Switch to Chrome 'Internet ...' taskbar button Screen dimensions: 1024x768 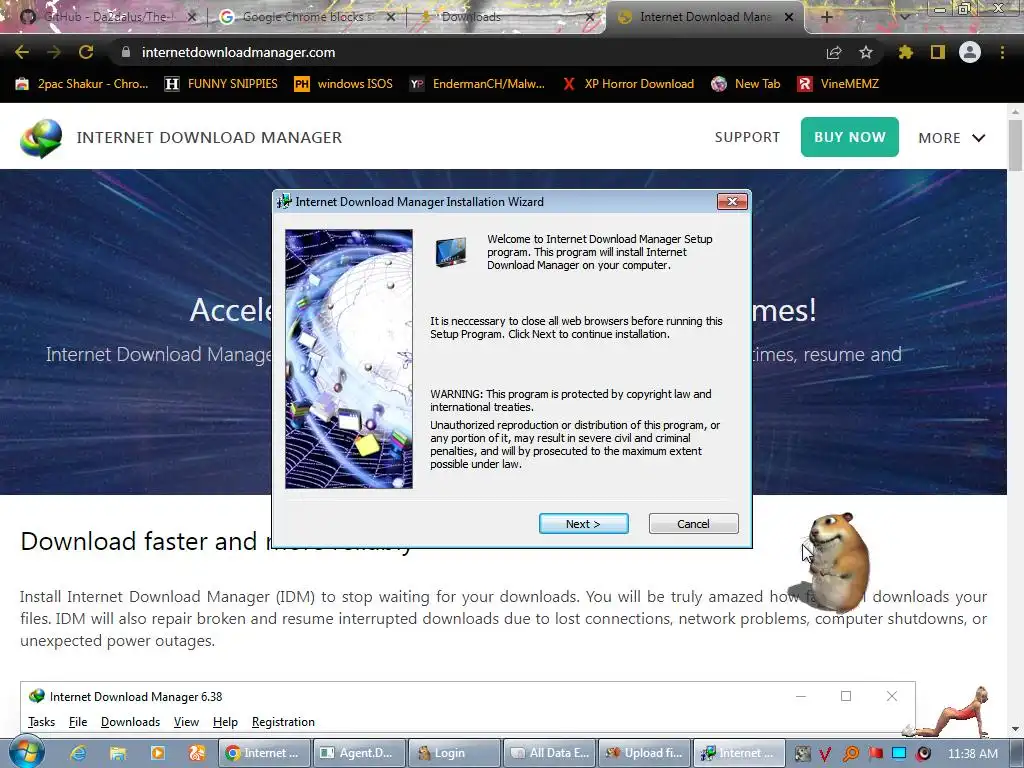263,753
